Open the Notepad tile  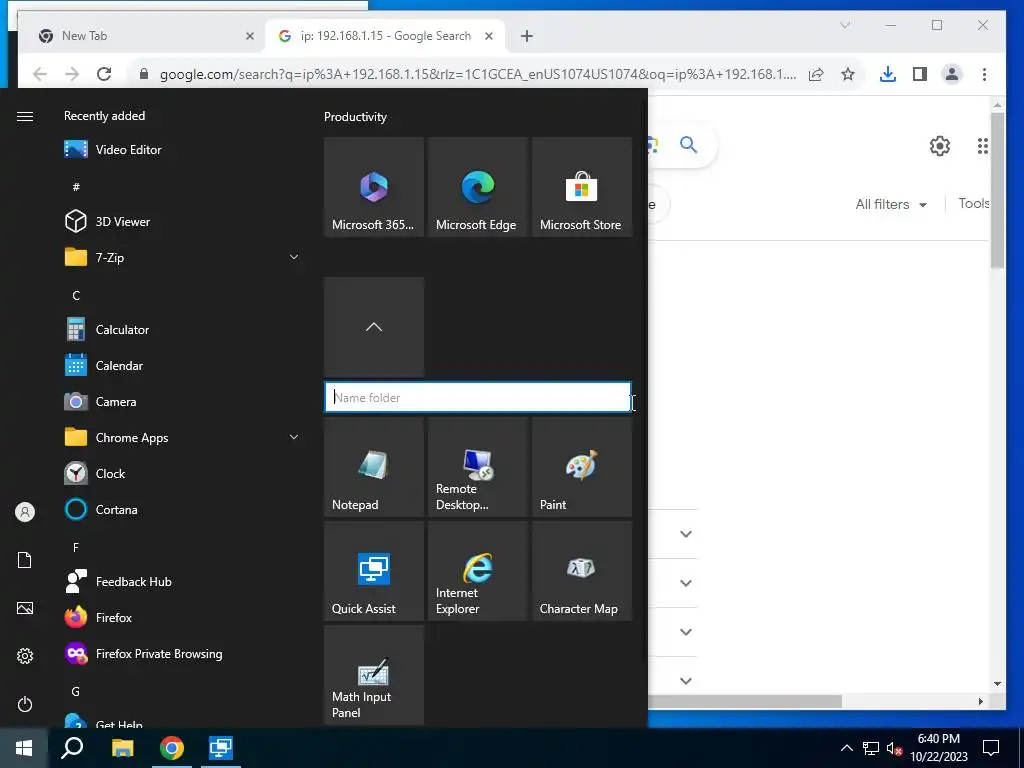[374, 467]
